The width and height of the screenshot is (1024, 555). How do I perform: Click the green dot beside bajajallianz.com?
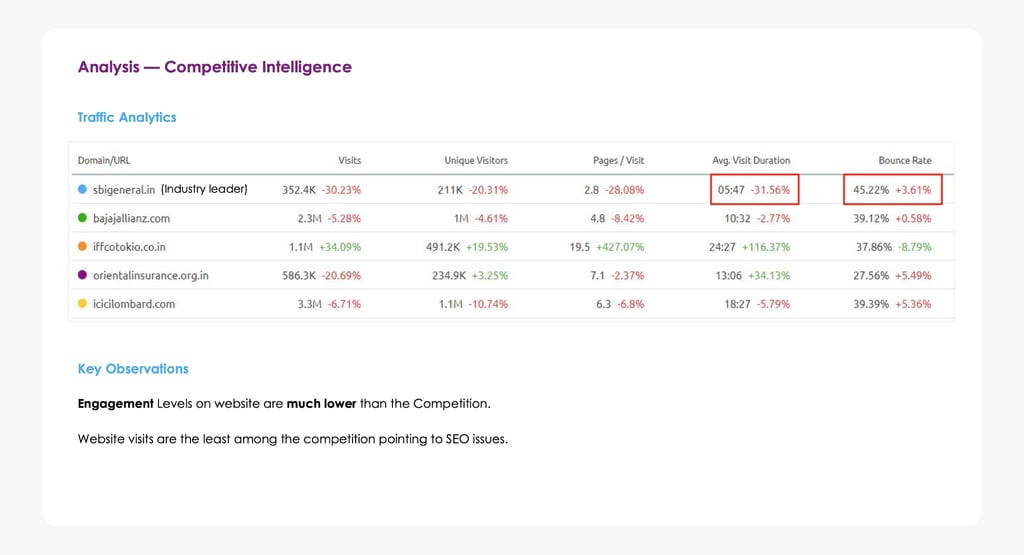[82, 218]
